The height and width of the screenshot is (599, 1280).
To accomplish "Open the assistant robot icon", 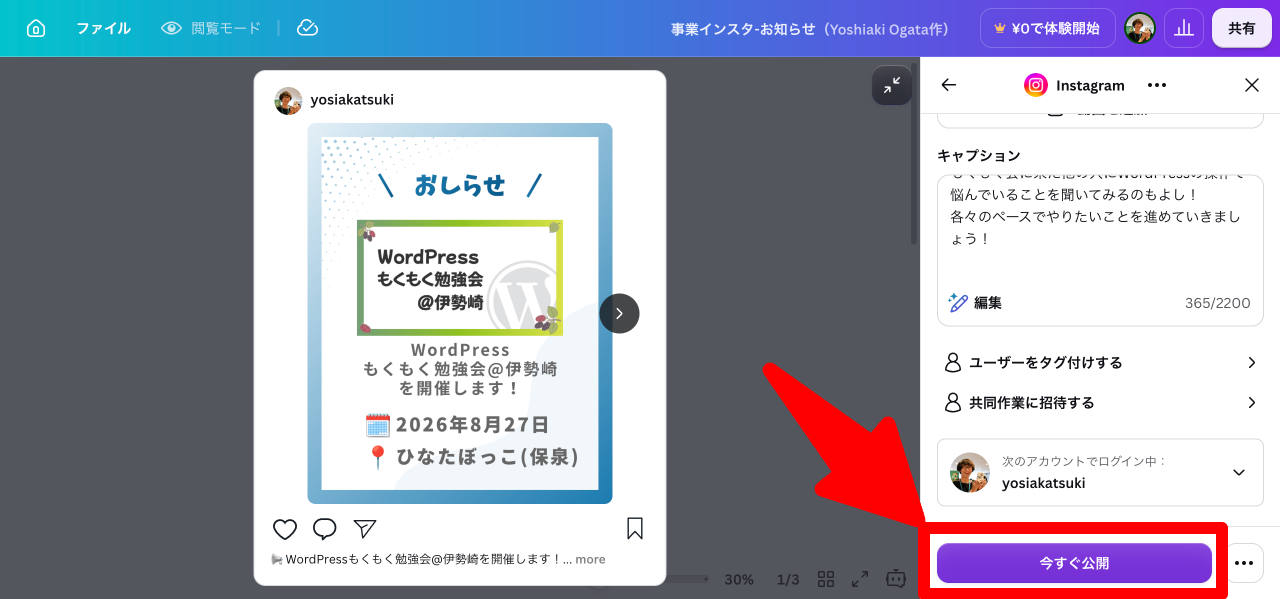I will [896, 579].
